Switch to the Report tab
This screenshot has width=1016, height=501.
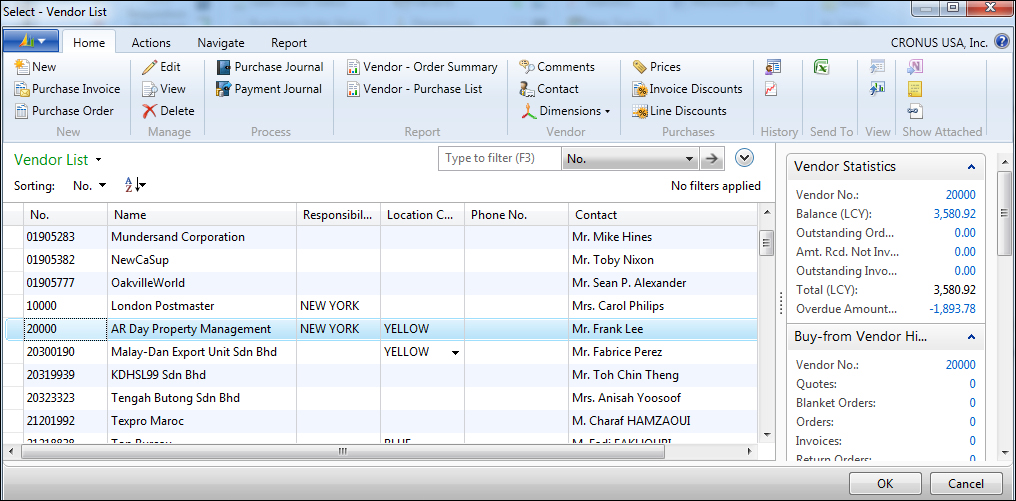[289, 43]
